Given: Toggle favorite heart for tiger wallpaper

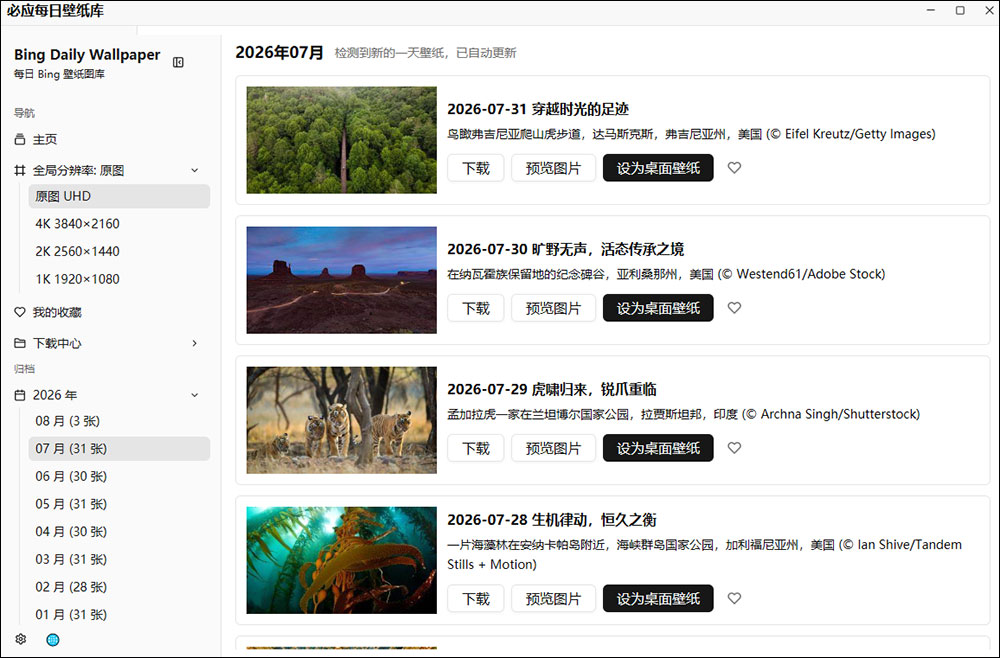Looking at the screenshot, I should pyautogui.click(x=734, y=448).
